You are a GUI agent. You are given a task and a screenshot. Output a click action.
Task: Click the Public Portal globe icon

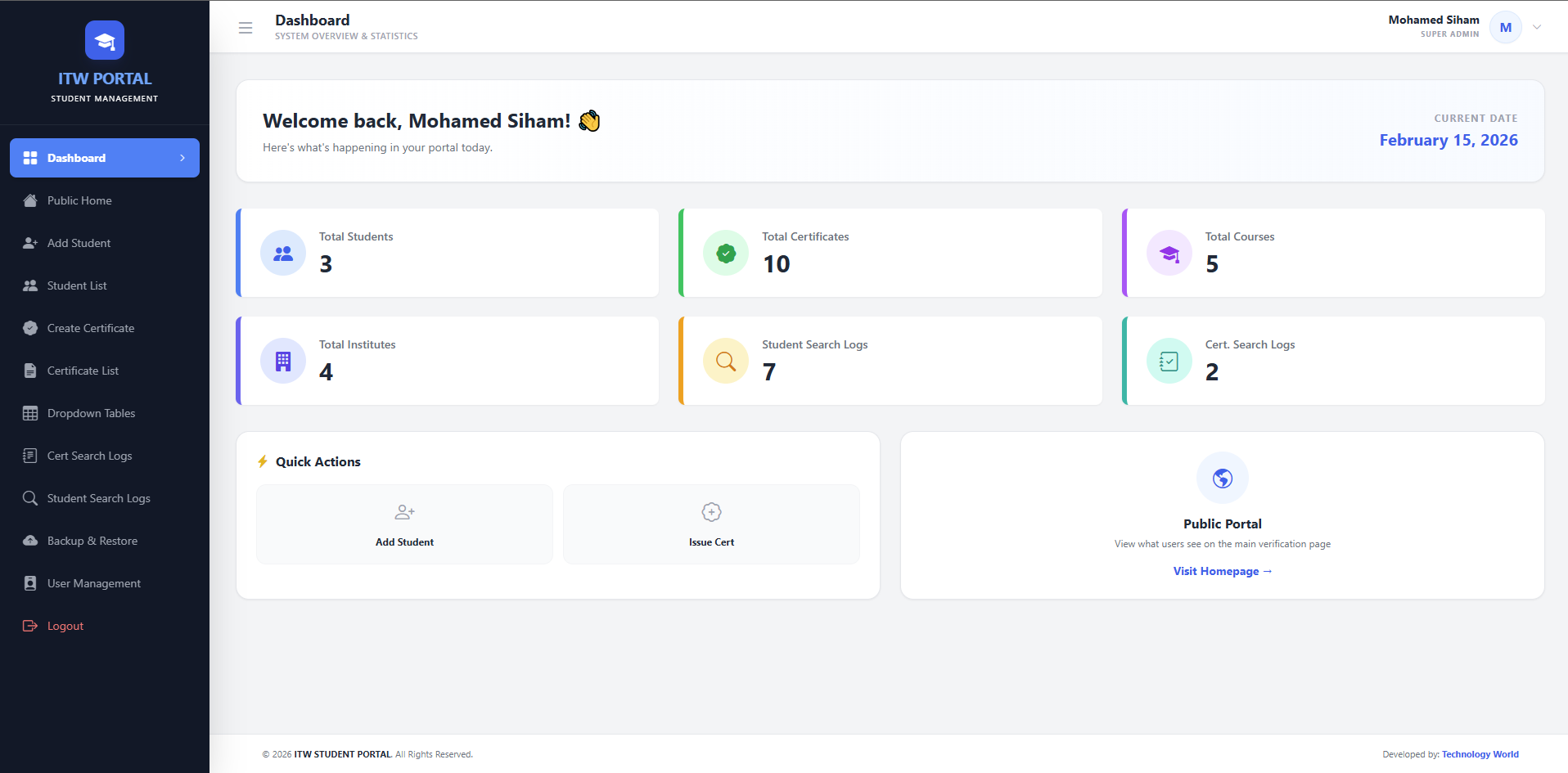pyautogui.click(x=1222, y=478)
